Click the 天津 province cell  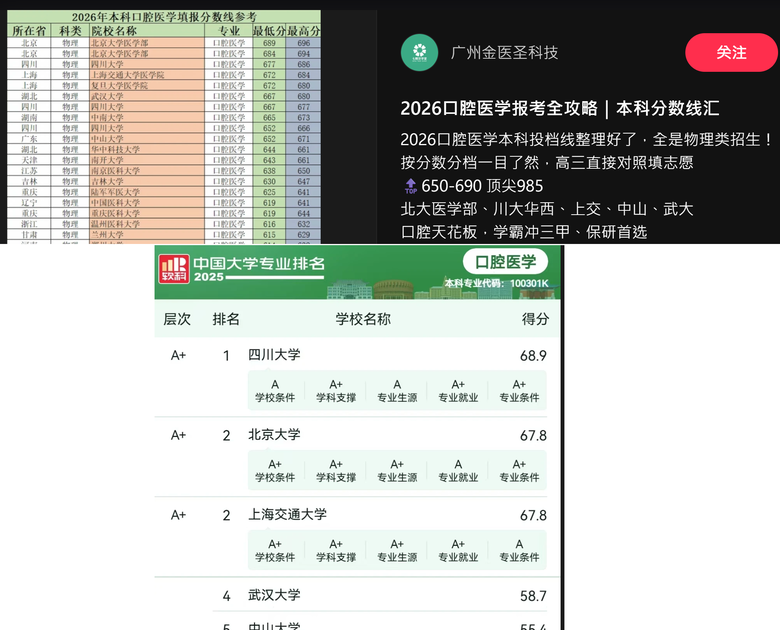pos(29,160)
